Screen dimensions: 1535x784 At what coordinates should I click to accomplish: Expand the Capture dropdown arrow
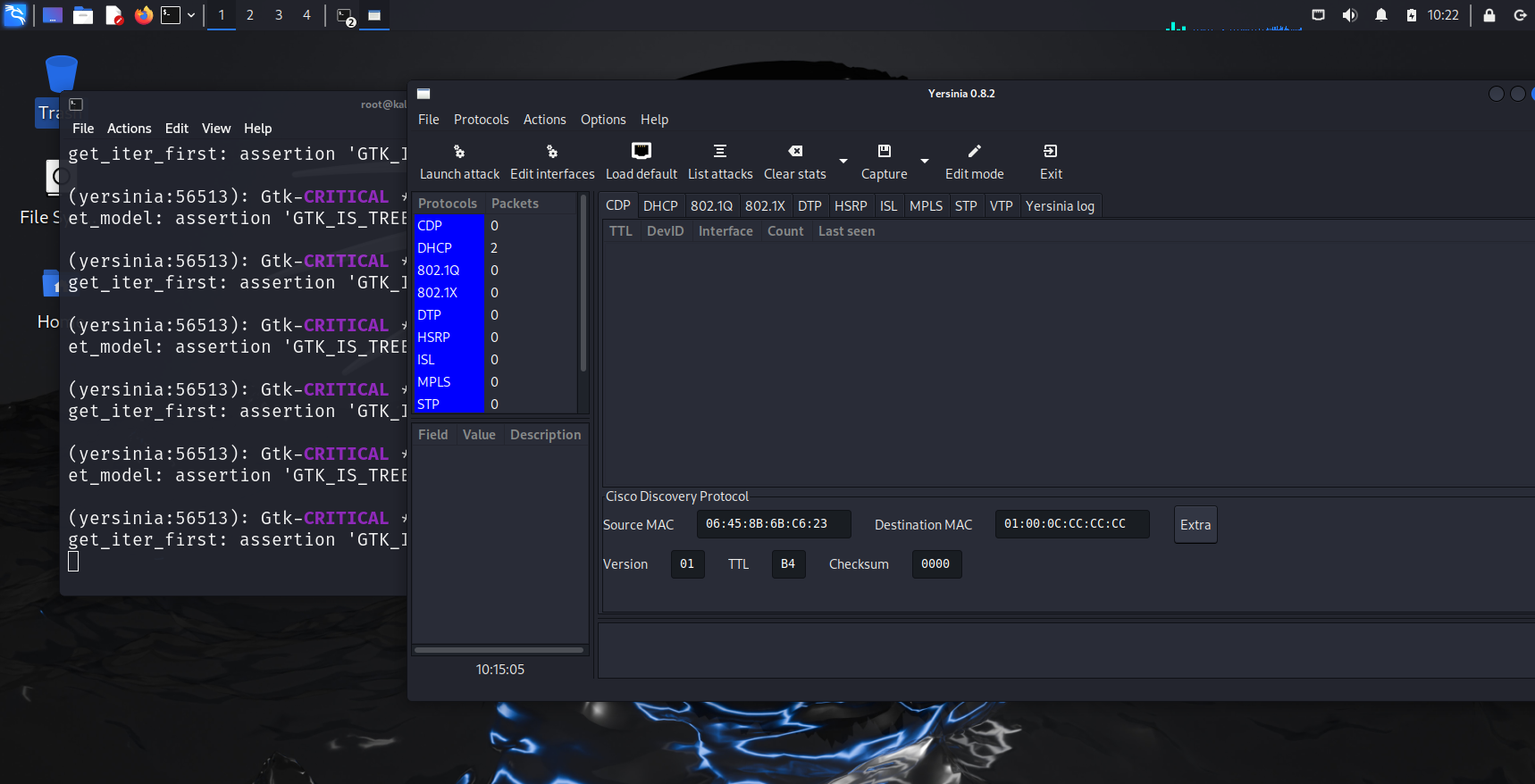925,162
